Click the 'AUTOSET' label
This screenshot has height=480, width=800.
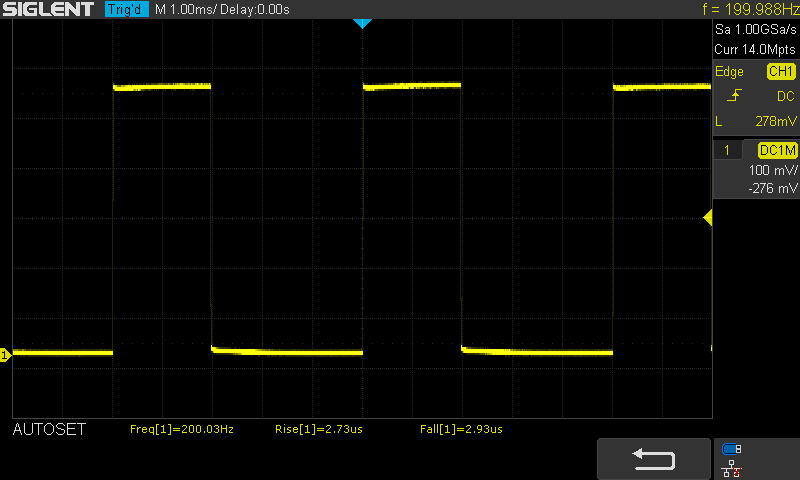(x=49, y=430)
